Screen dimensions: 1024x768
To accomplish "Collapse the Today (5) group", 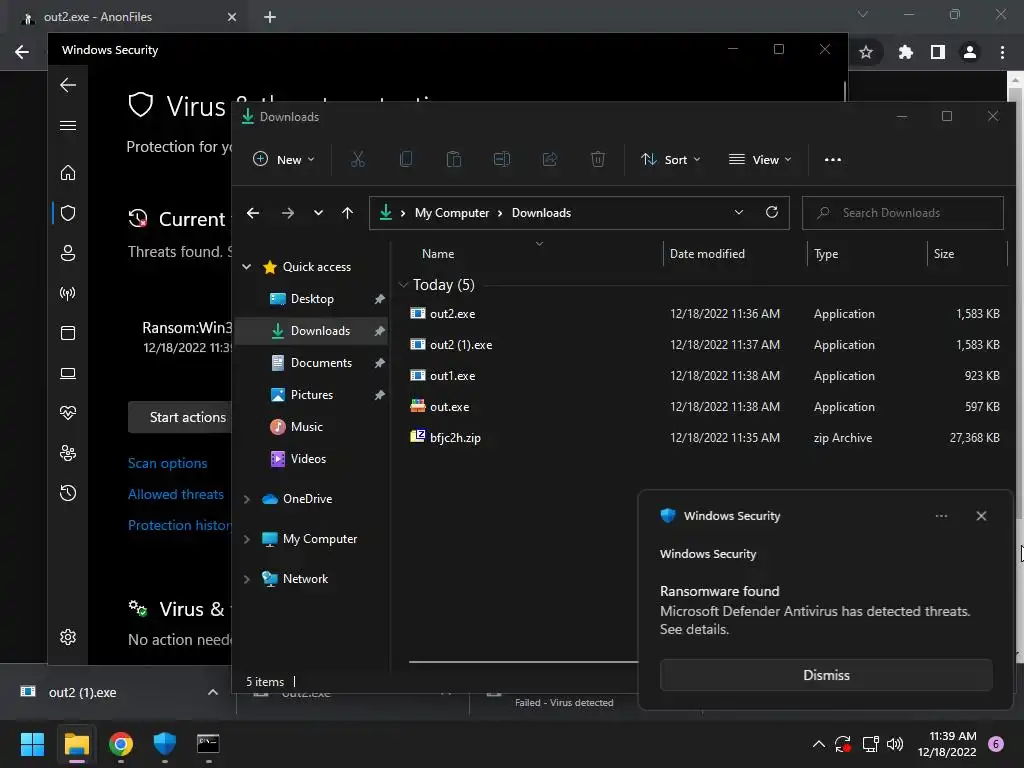I will point(404,285).
